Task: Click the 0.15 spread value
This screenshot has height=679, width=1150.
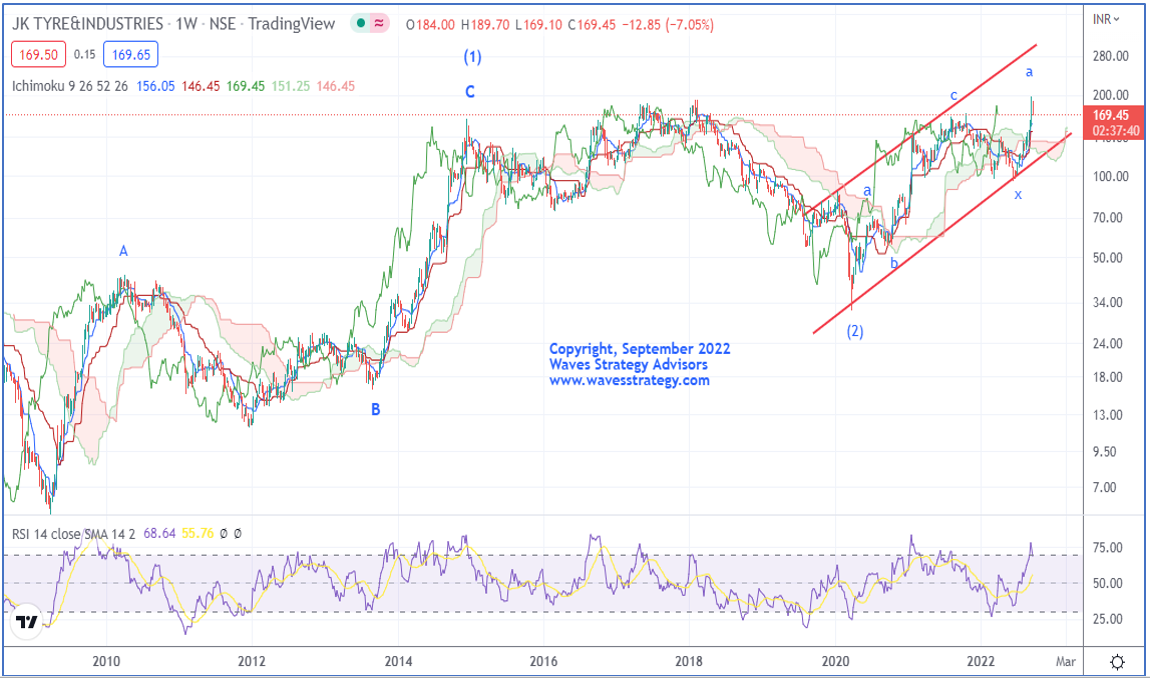Action: (x=84, y=54)
